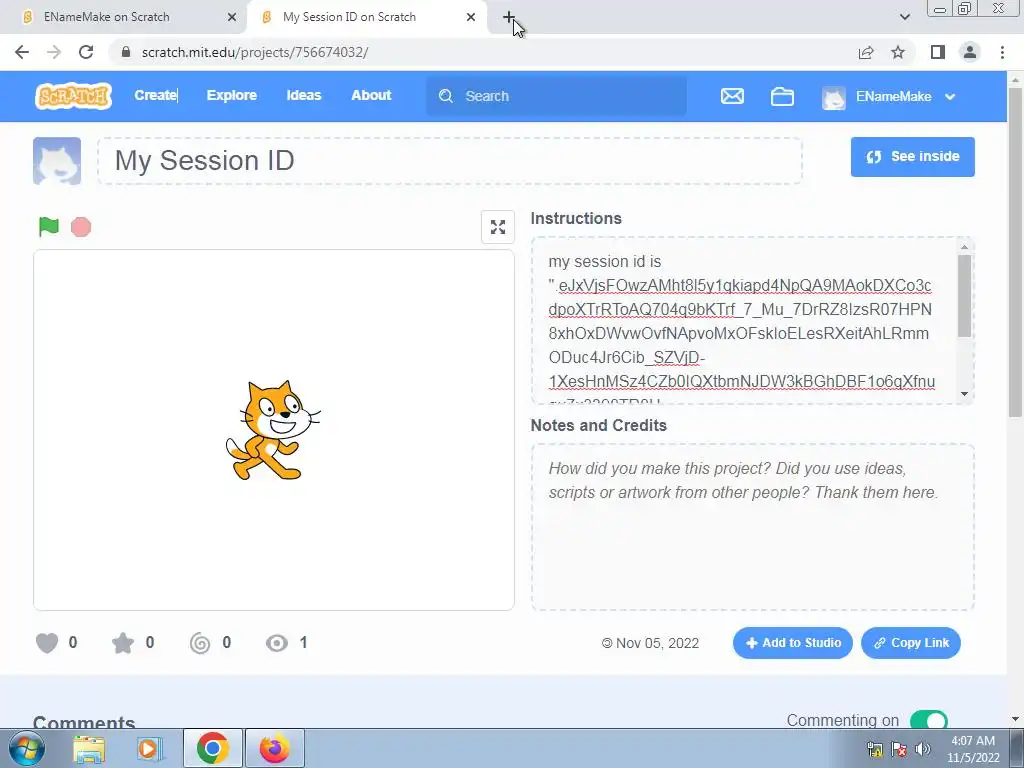
Task: Close the My Session ID tab
Action: [471, 17]
